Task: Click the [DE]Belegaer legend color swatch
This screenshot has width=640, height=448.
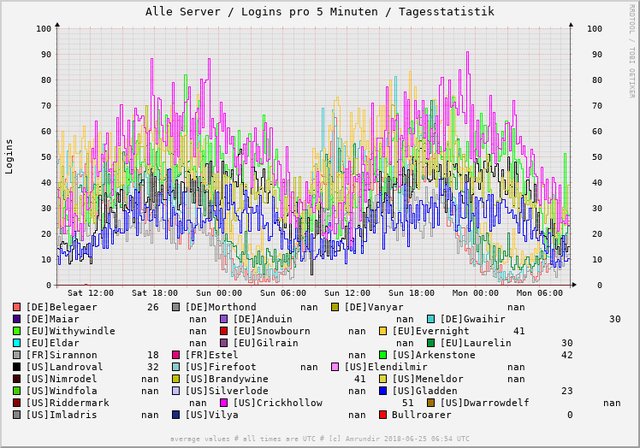Action: 17,307
